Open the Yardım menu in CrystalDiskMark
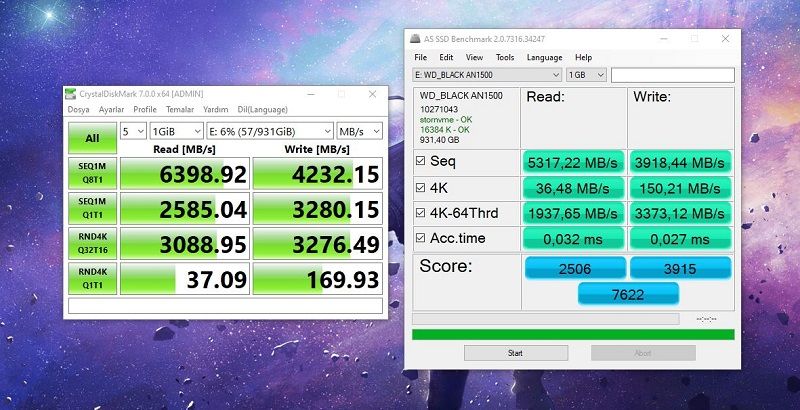 click(x=215, y=110)
